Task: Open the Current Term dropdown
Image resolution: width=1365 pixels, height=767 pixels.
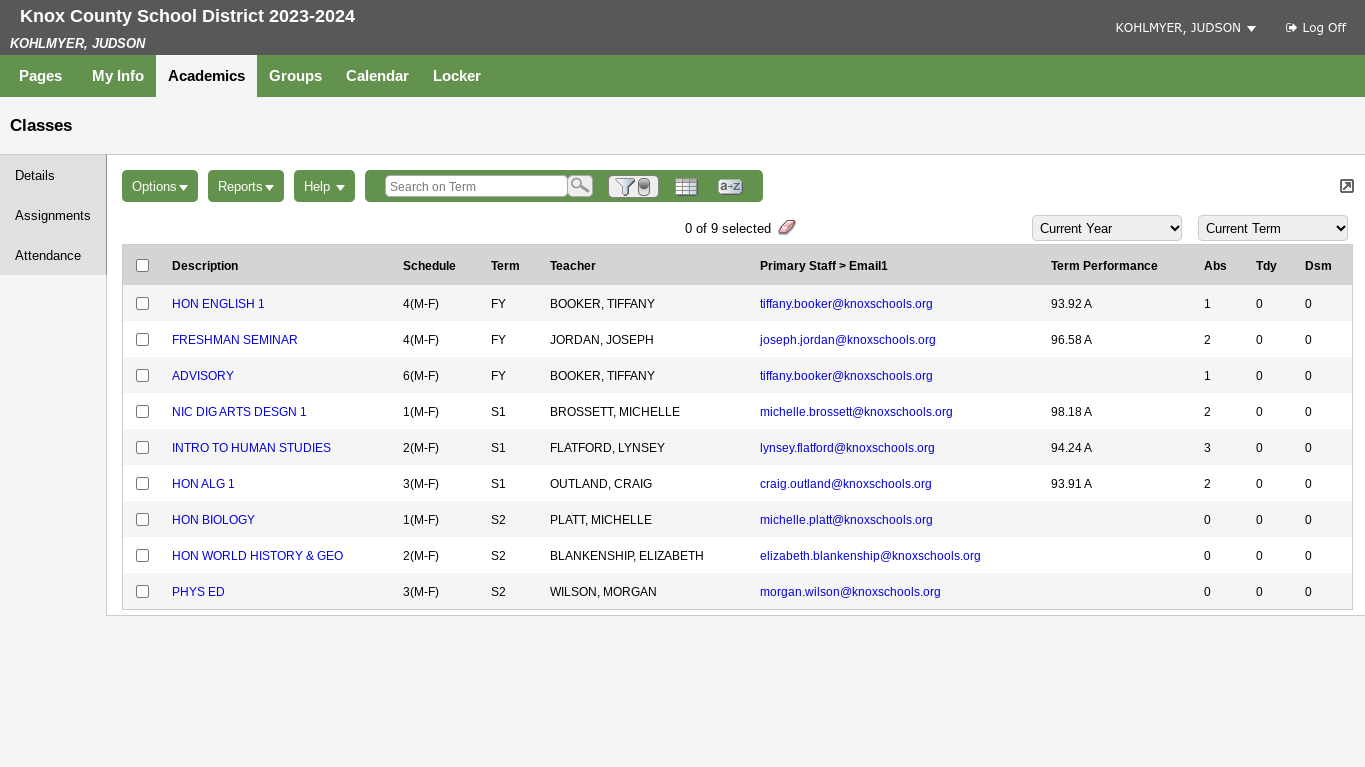Action: (x=1273, y=228)
